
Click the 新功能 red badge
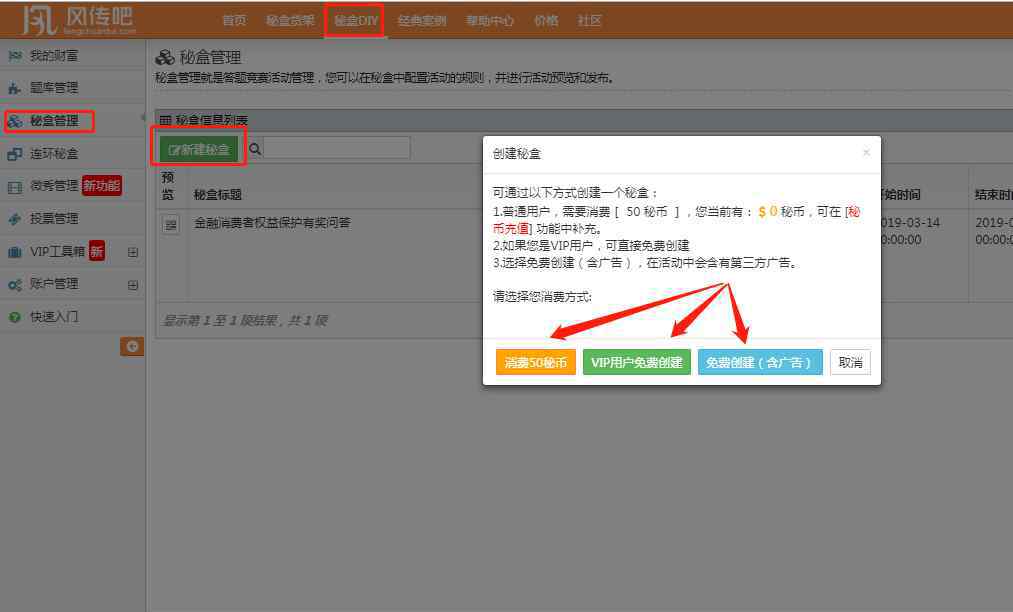pyautogui.click(x=102, y=185)
